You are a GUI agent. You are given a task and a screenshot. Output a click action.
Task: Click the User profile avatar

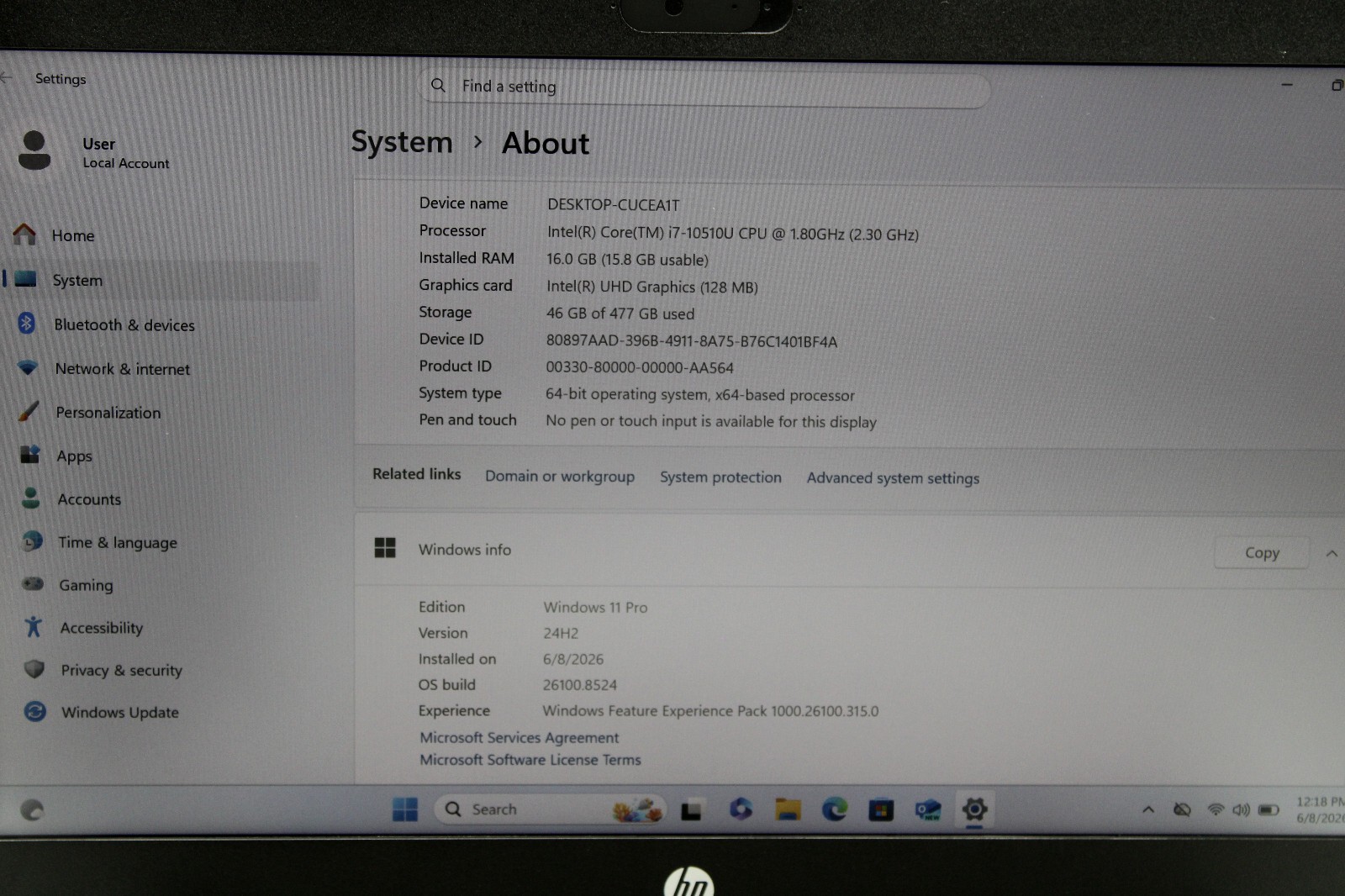tap(34, 150)
